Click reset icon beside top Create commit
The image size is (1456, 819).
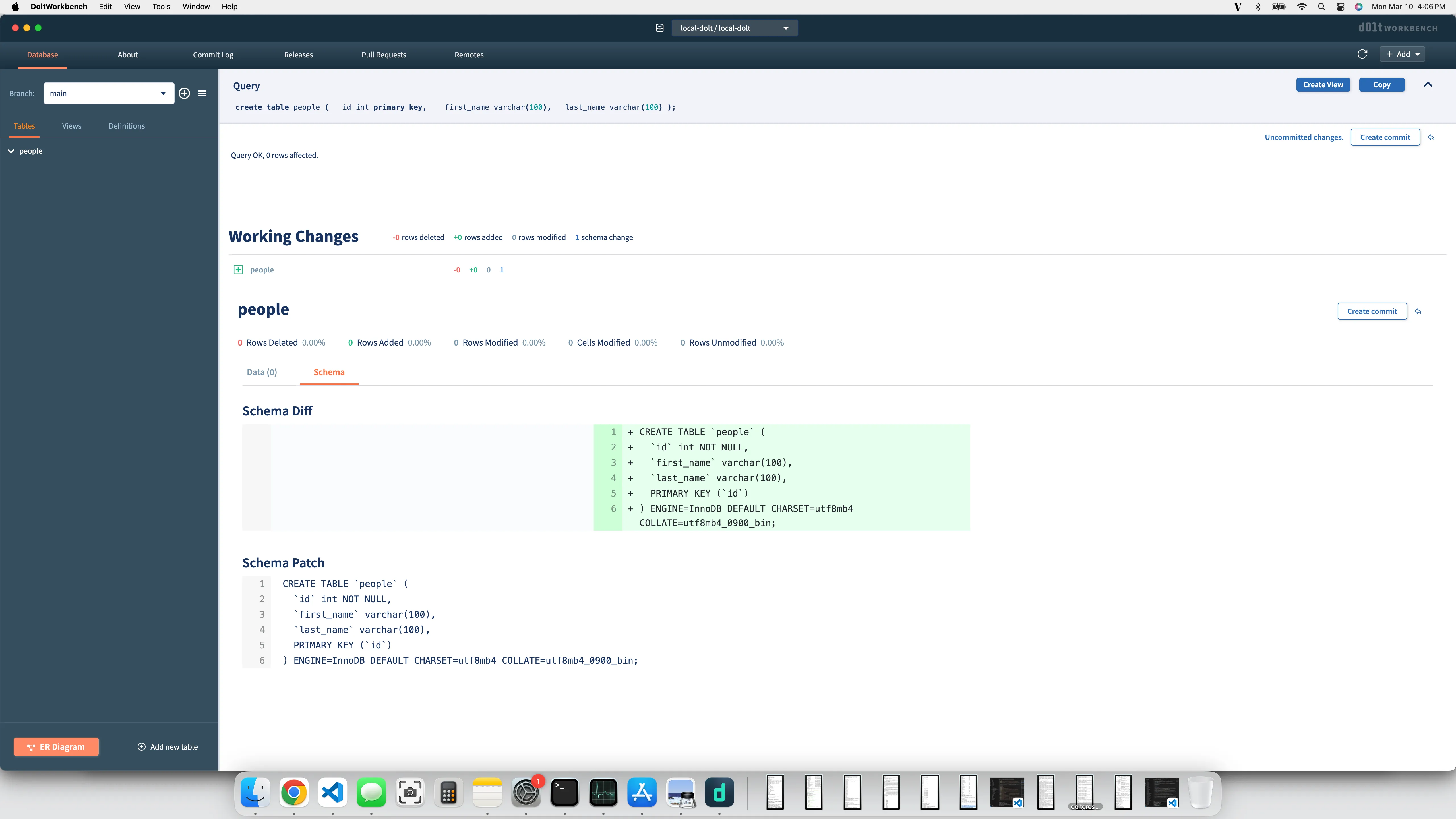click(x=1431, y=137)
